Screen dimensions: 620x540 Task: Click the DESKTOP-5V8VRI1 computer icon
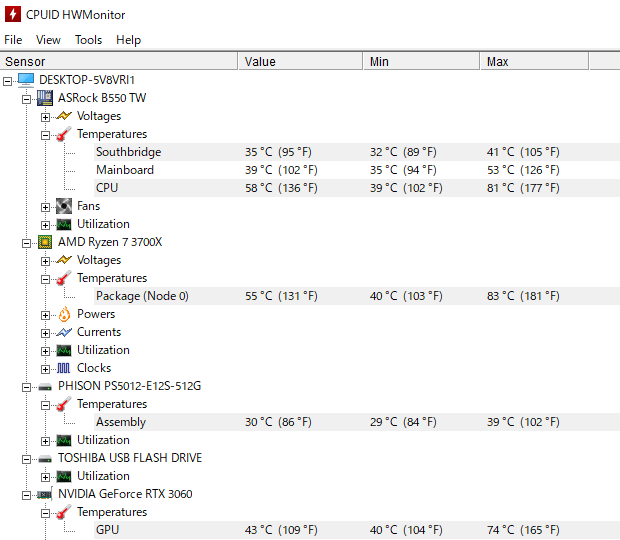click(x=26, y=80)
